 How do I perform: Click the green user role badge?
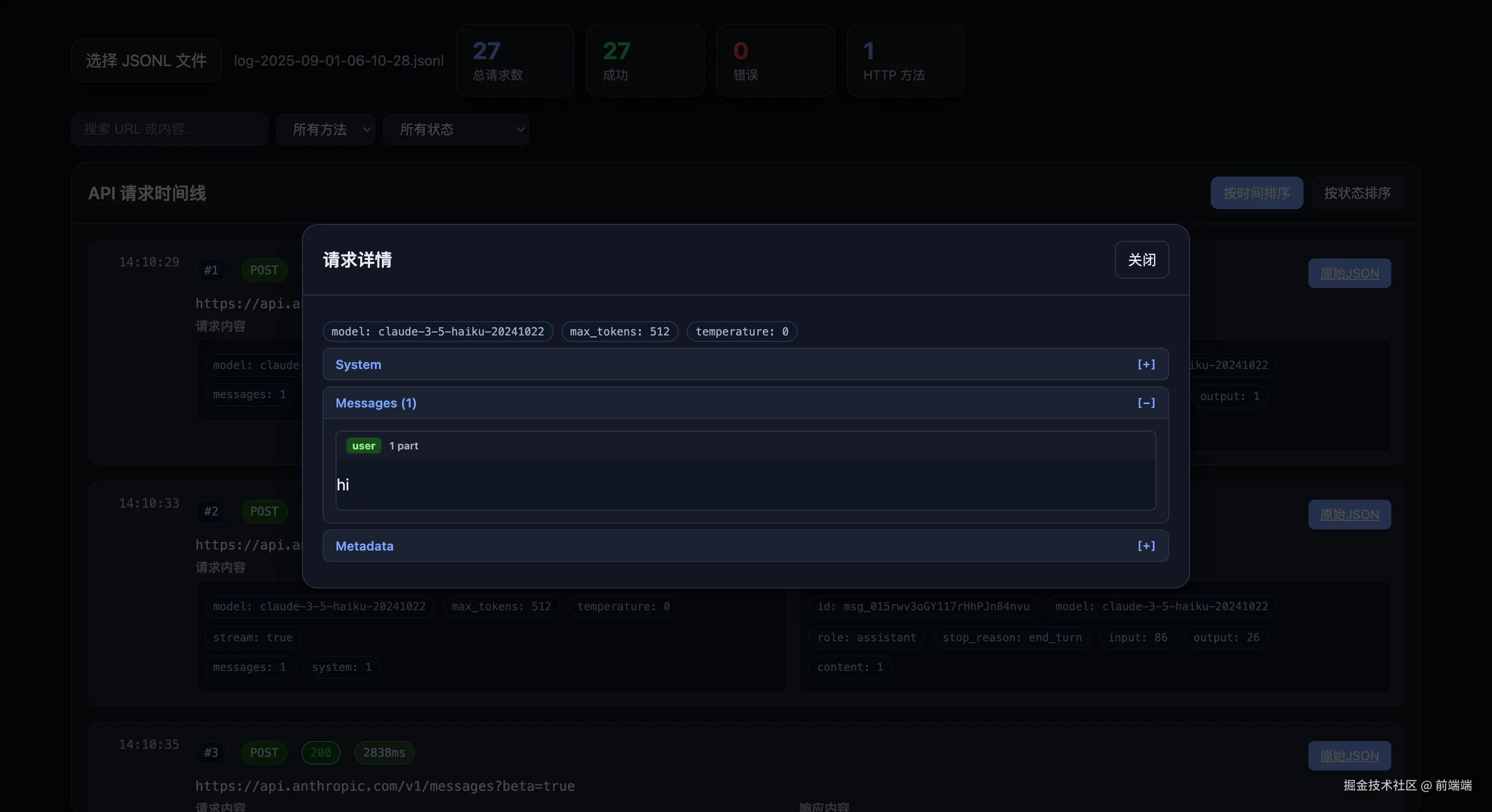pyautogui.click(x=364, y=445)
